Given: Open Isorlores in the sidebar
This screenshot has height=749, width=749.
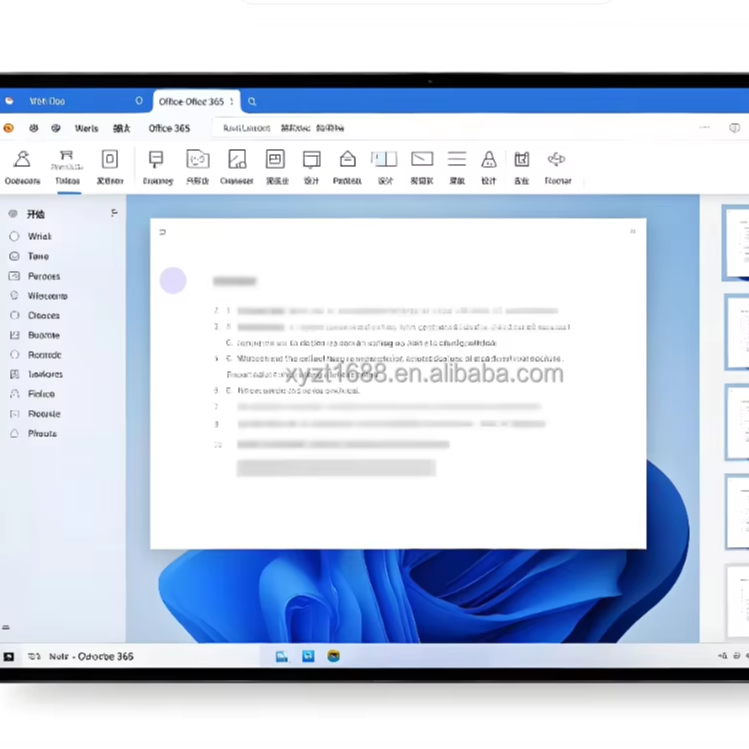Looking at the screenshot, I should tap(45, 374).
